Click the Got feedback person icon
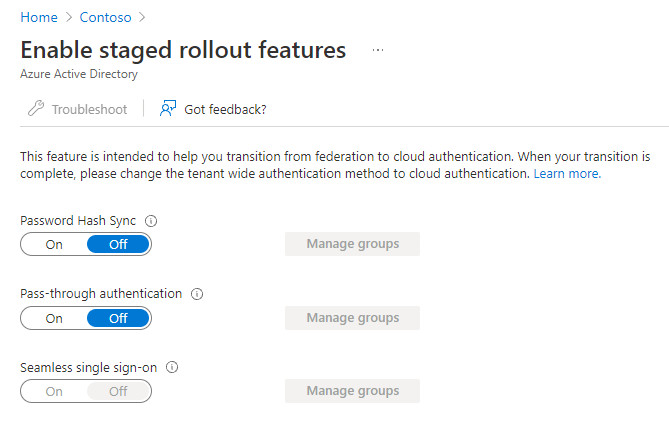The image size is (669, 442). click(168, 109)
